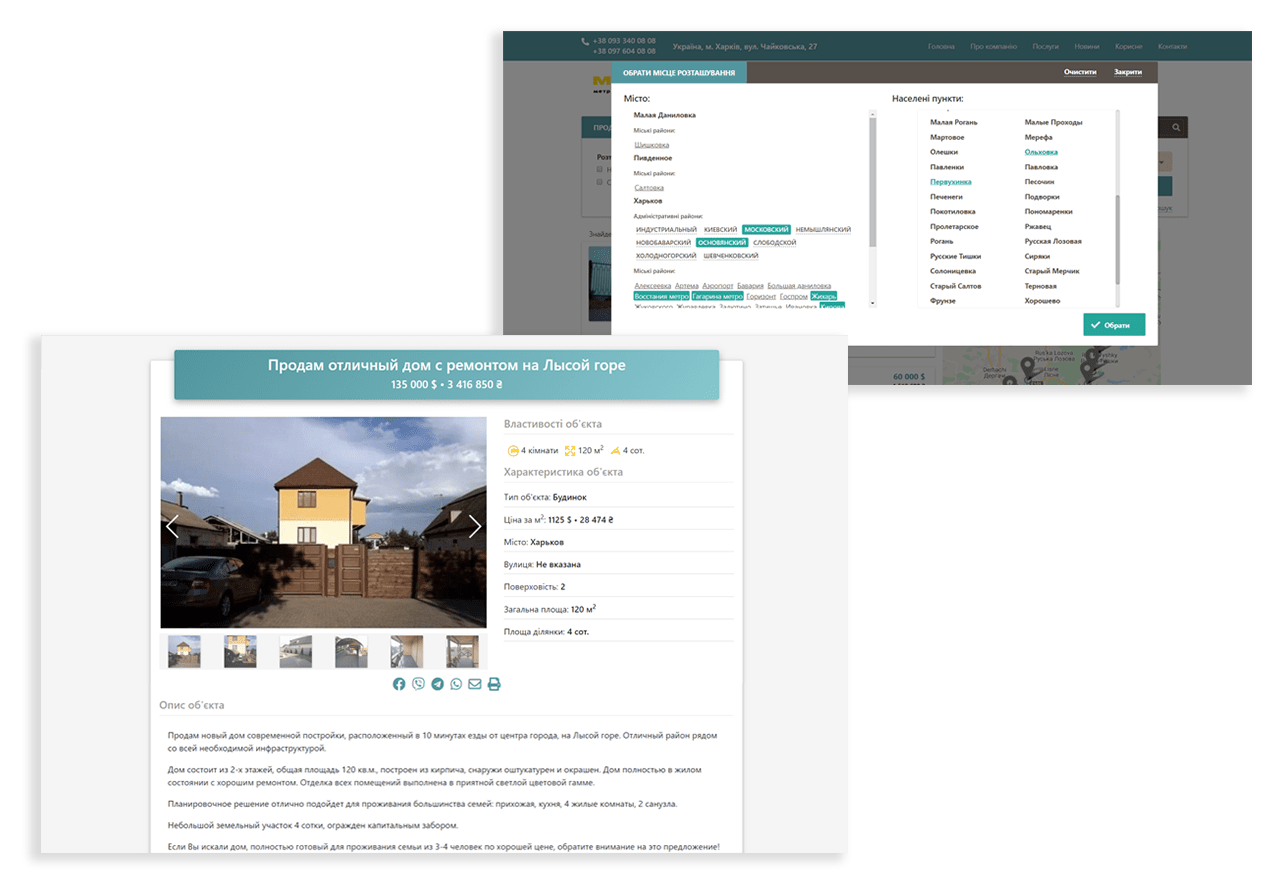Show next photo with right arrow
1280x888 pixels.
click(475, 526)
